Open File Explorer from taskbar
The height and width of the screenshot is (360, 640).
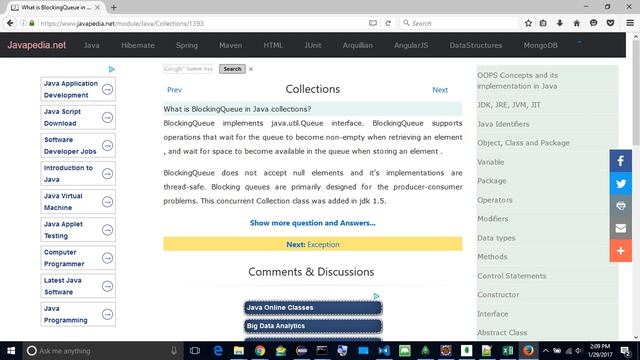coord(239,351)
